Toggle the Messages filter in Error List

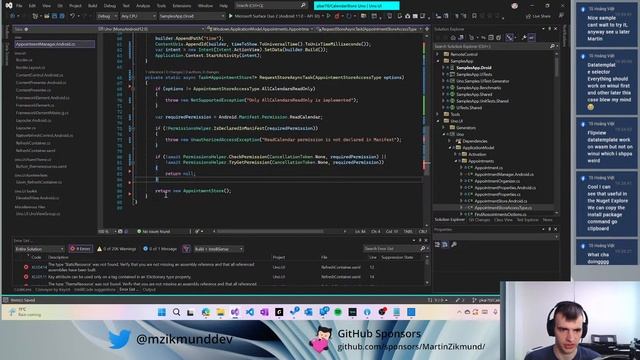point(160,249)
